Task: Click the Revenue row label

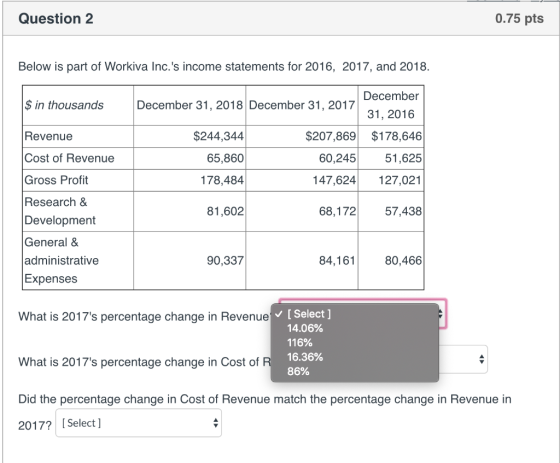Action: point(78,136)
